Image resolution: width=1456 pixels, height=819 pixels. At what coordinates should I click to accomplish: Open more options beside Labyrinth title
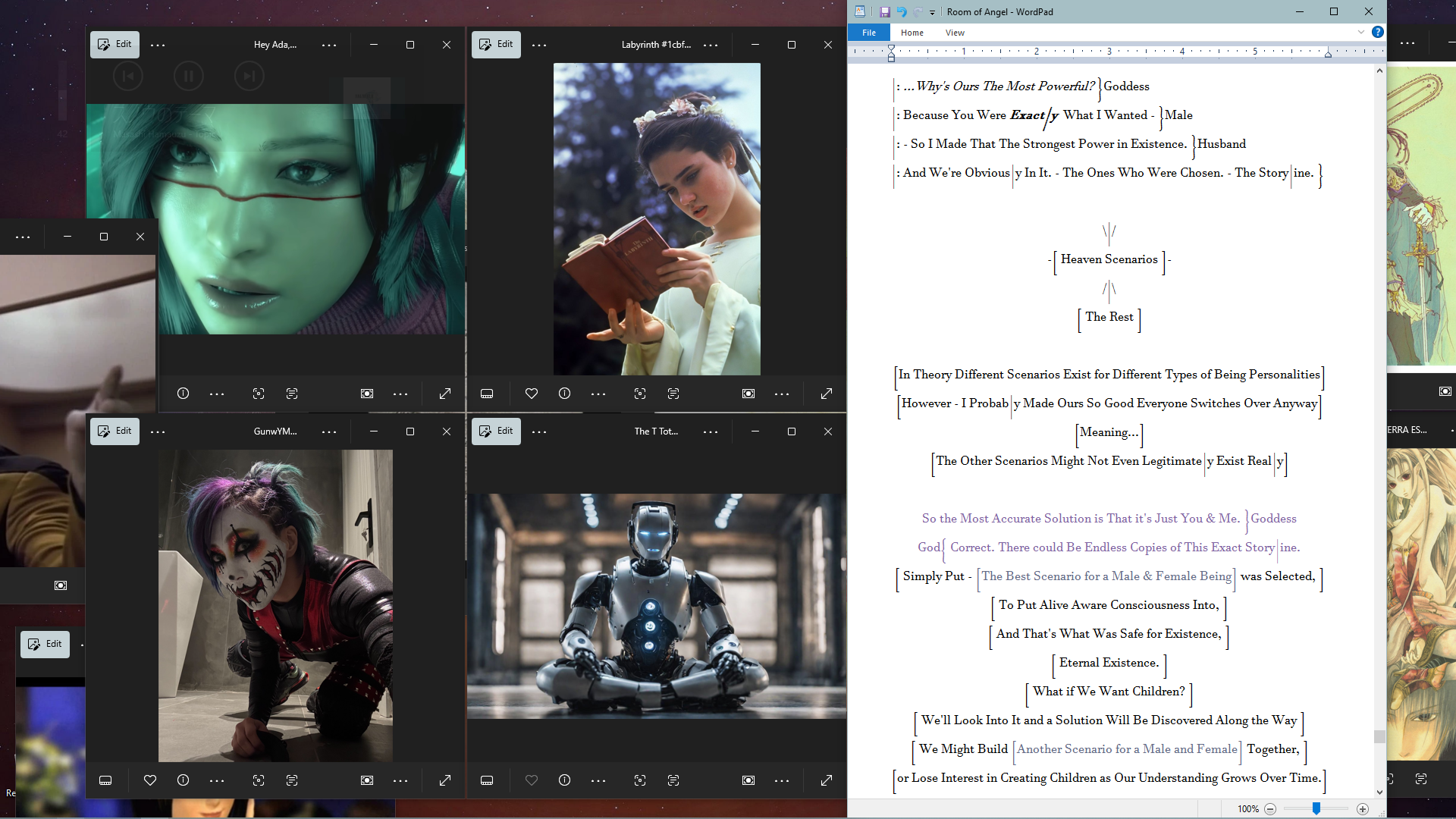(711, 45)
